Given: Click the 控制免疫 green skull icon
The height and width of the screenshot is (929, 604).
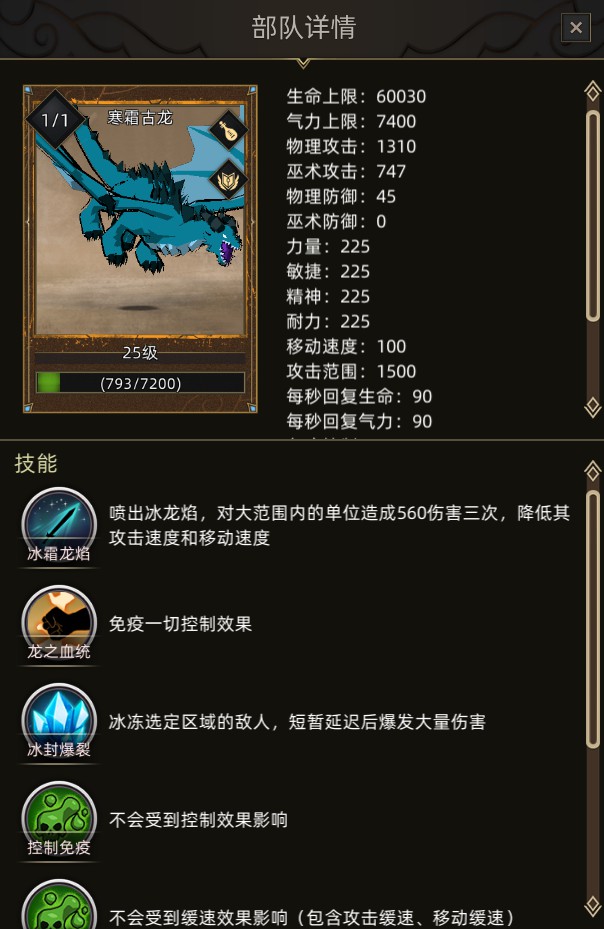Looking at the screenshot, I should [x=59, y=819].
